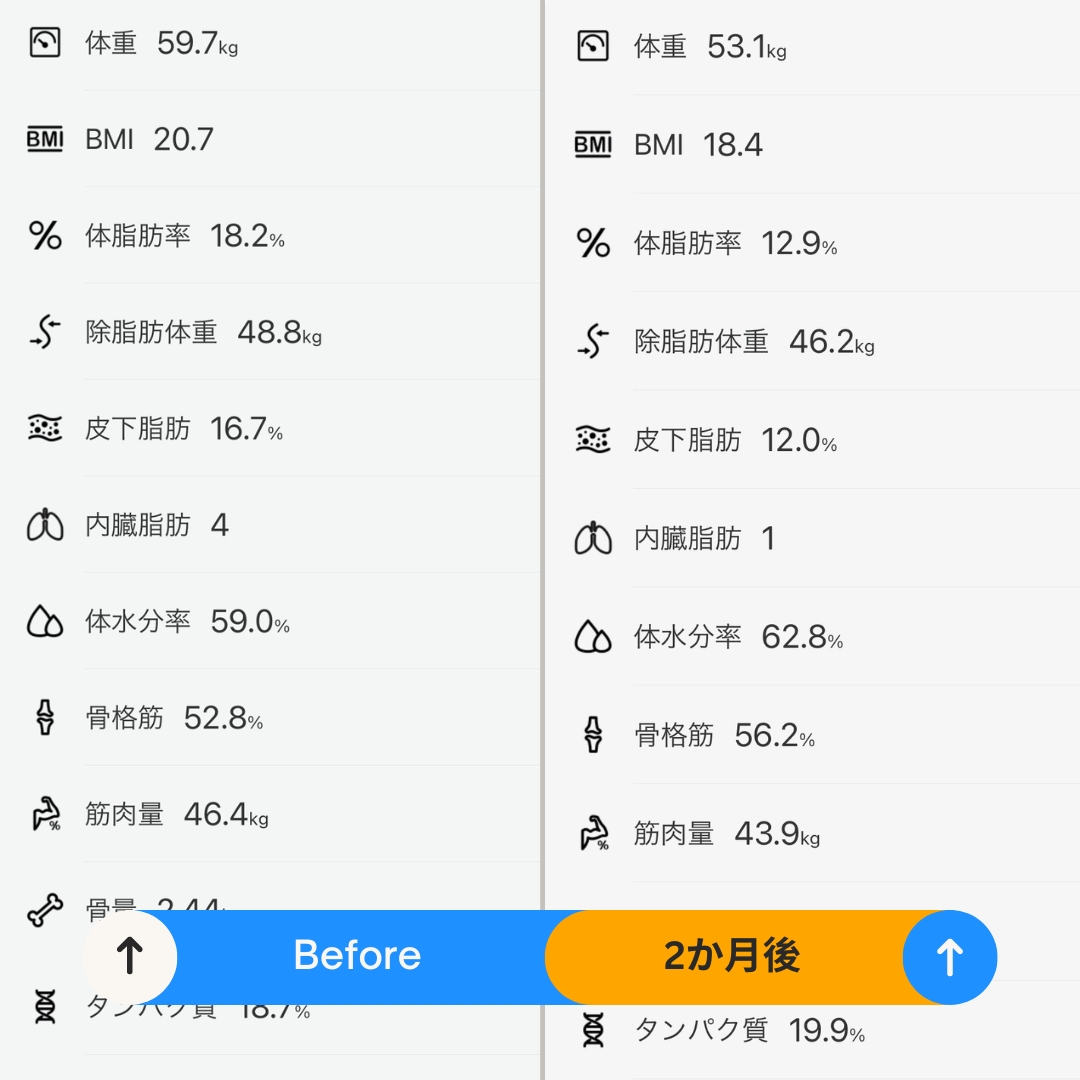Image resolution: width=1080 pixels, height=1080 pixels.
Task: Tap the weight scale icon in Before panel
Action: click(45, 43)
